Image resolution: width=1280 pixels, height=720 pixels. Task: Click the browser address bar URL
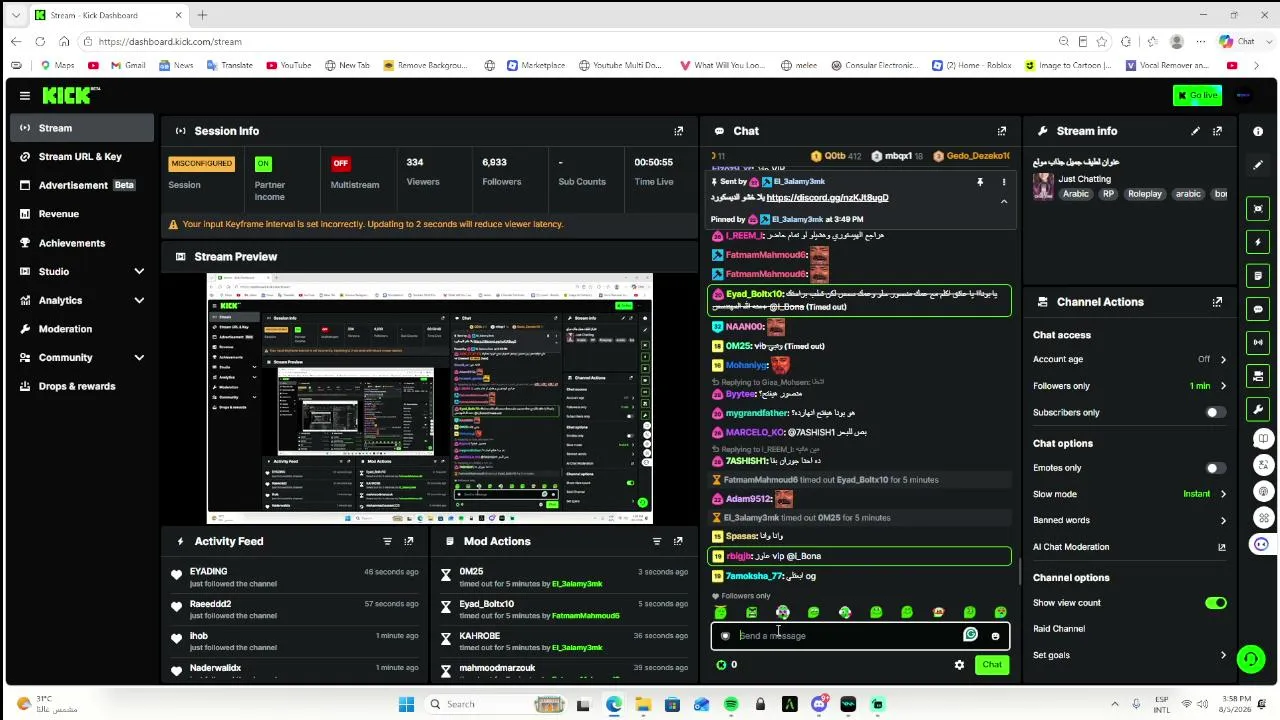170,42
